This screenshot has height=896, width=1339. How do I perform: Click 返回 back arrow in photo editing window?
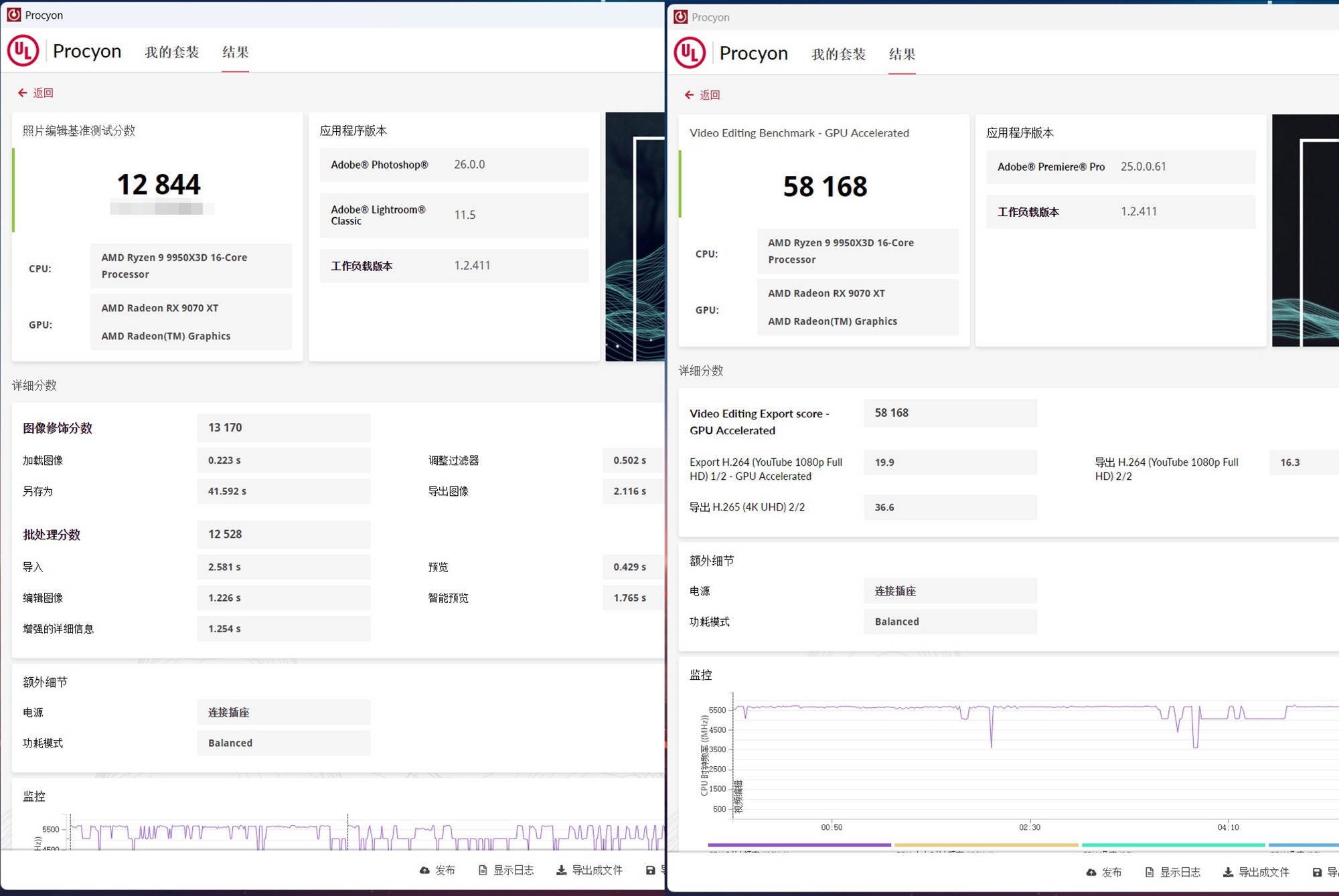(x=23, y=93)
